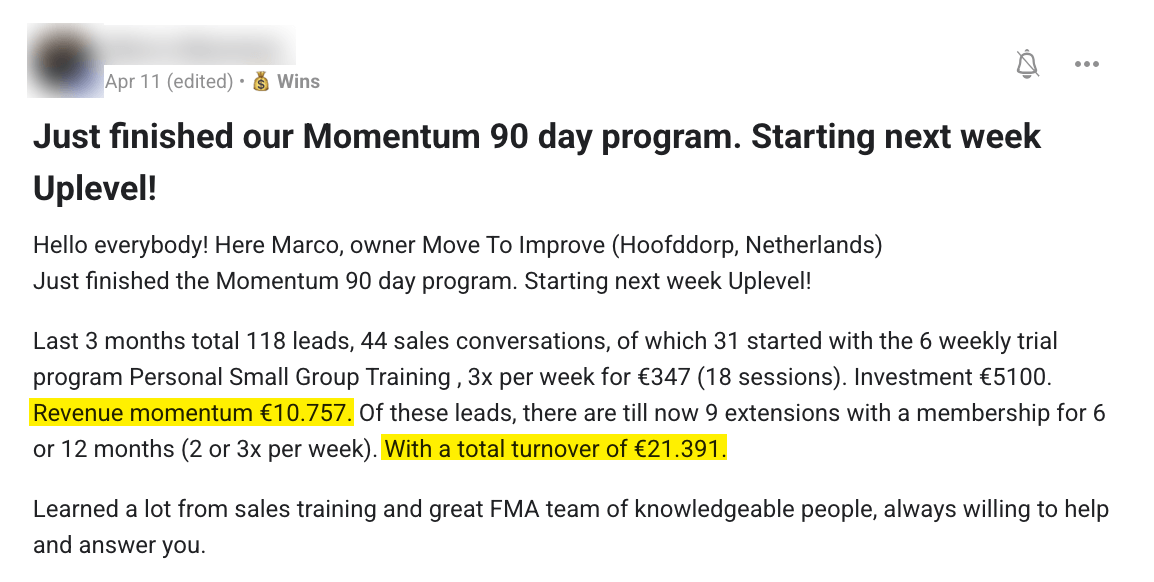1154x582 pixels.
Task: Click the "and answer you." closing line
Action: 119,546
